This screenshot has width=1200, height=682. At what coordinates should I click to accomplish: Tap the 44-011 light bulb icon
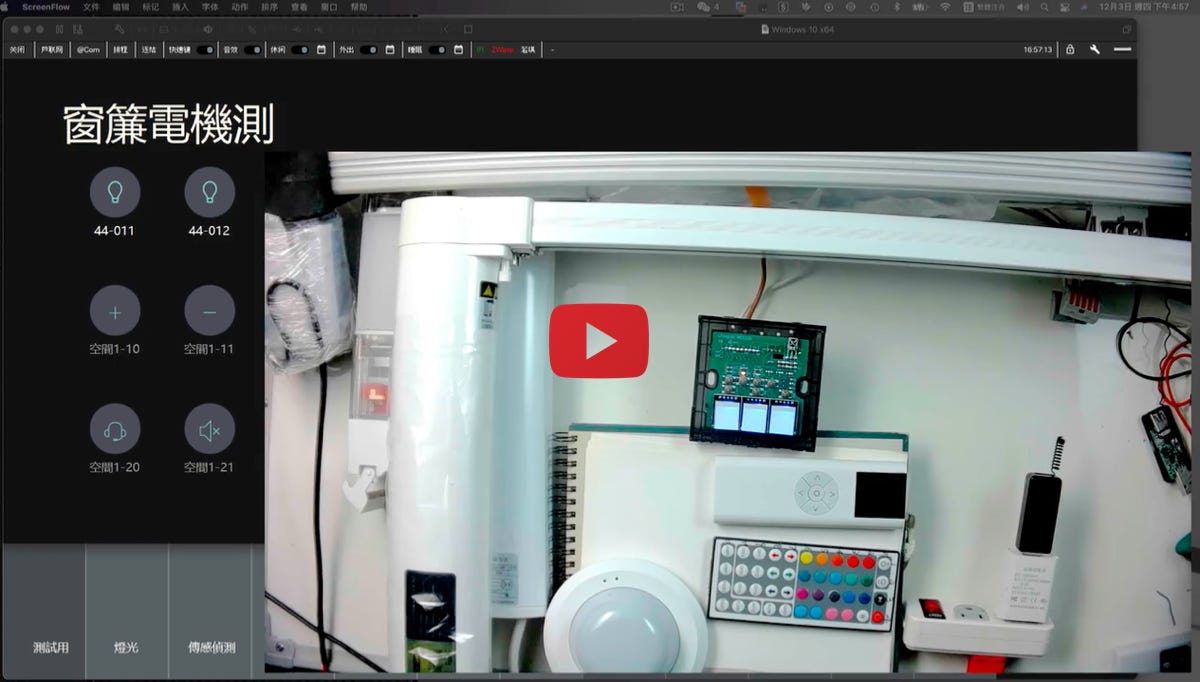pos(115,192)
